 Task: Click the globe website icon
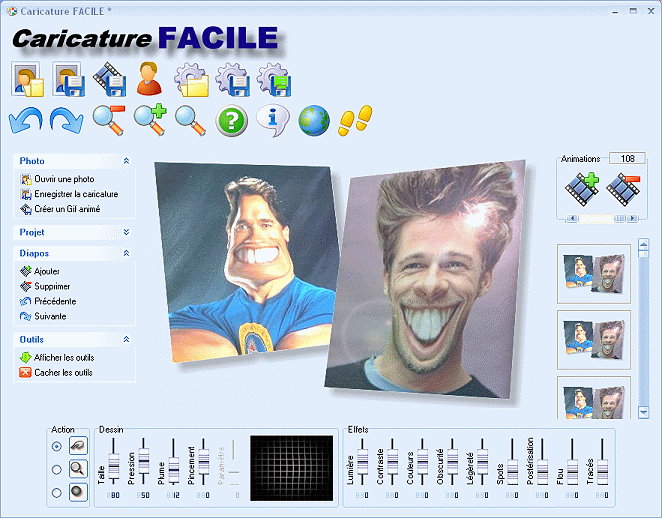pos(314,121)
